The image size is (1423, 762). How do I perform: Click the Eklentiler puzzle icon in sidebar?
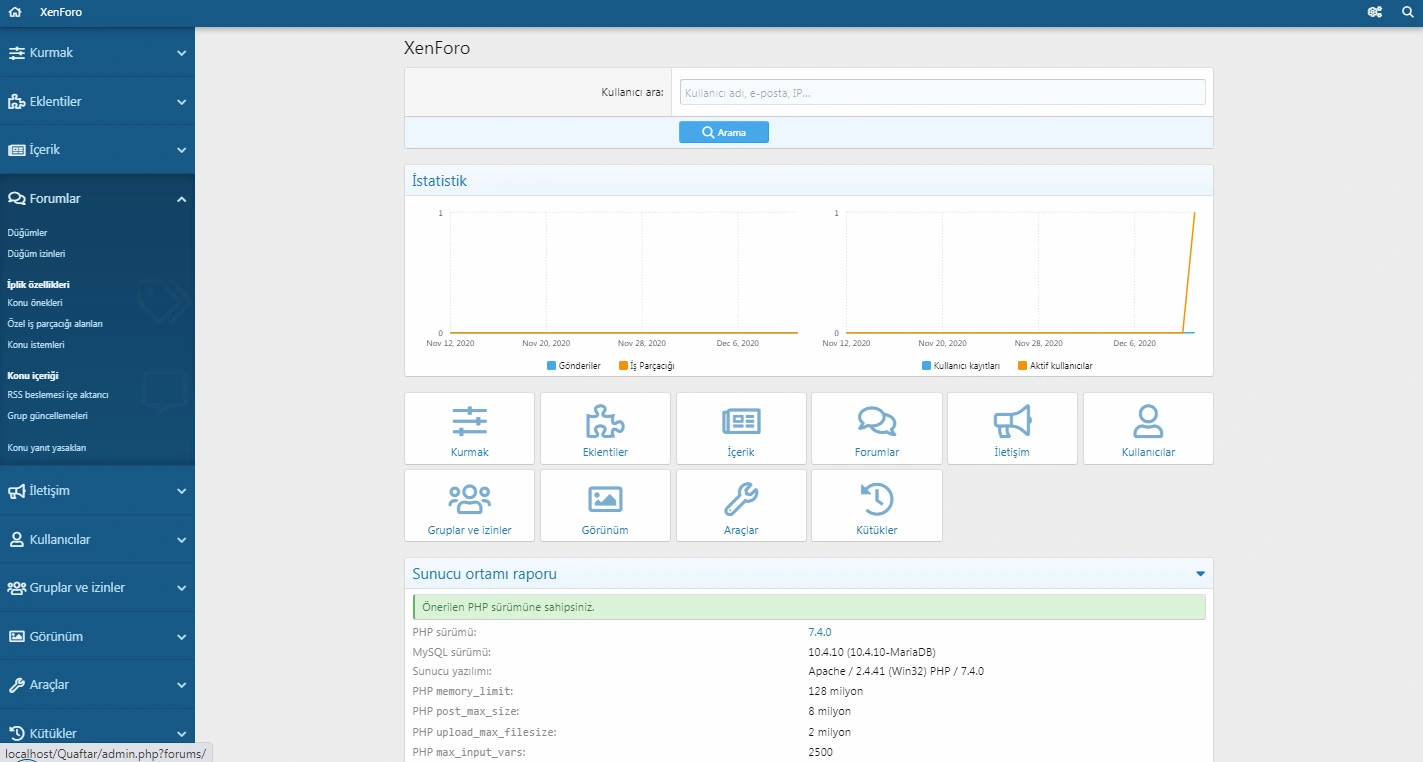click(17, 102)
